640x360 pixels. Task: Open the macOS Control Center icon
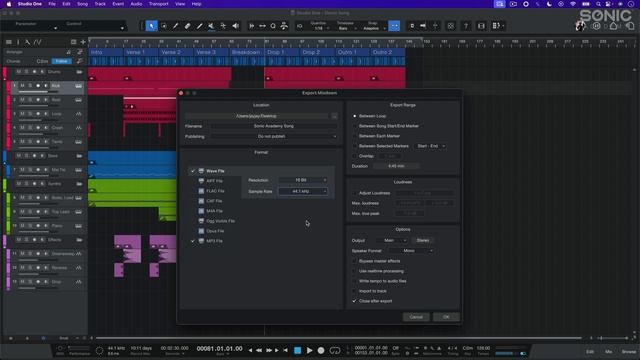pyautogui.click(x=609, y=4)
